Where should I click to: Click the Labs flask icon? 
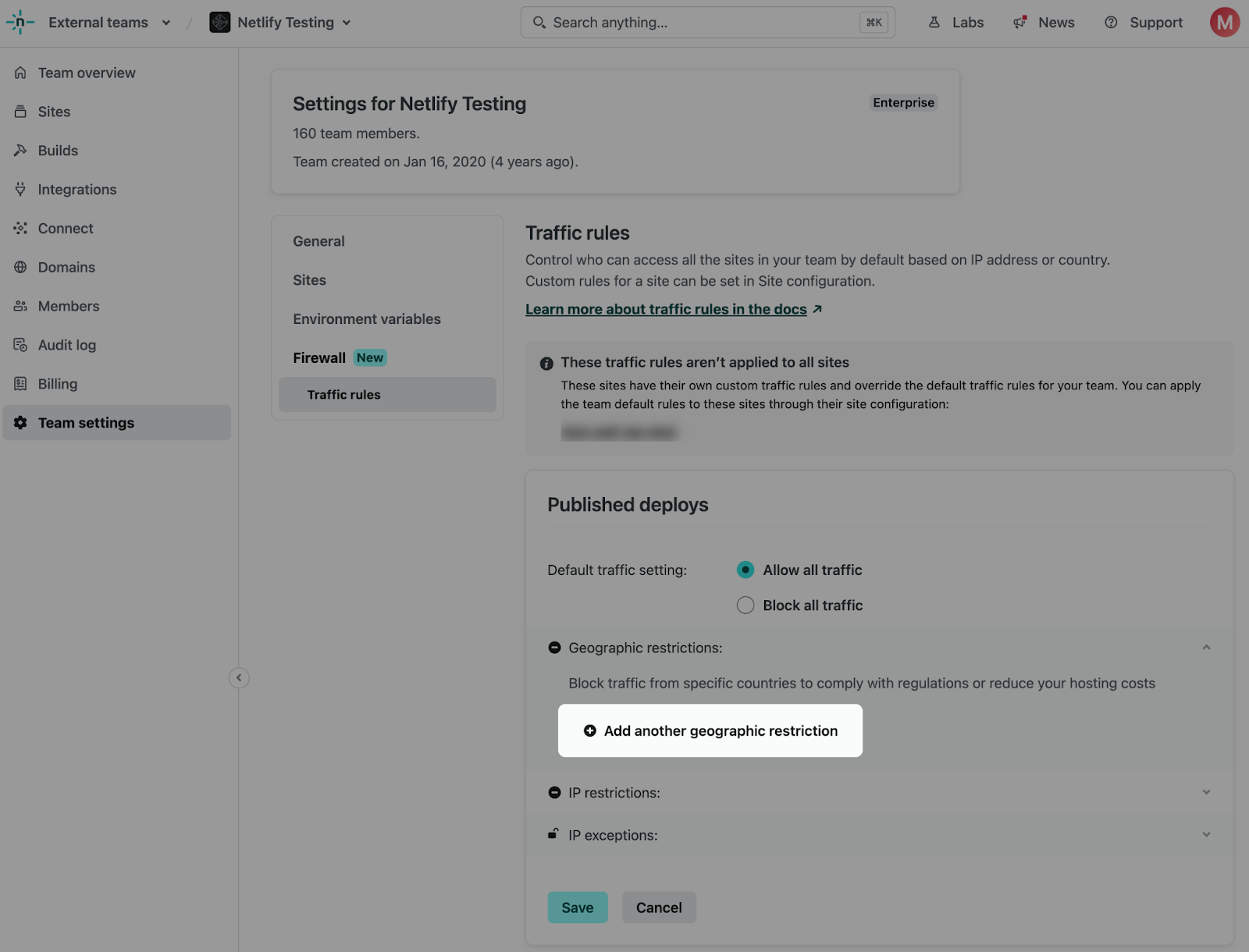[934, 23]
